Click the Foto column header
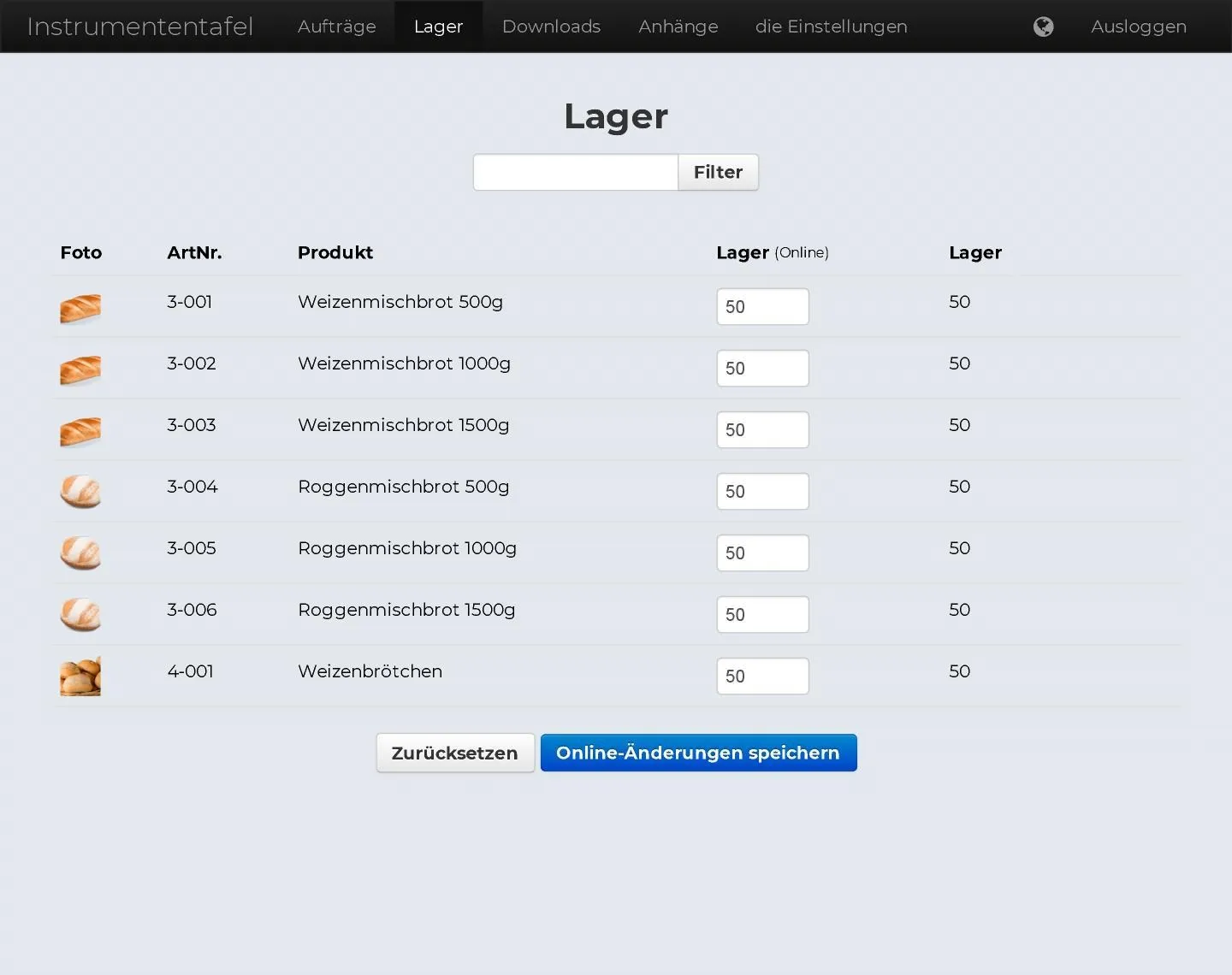 point(81,252)
